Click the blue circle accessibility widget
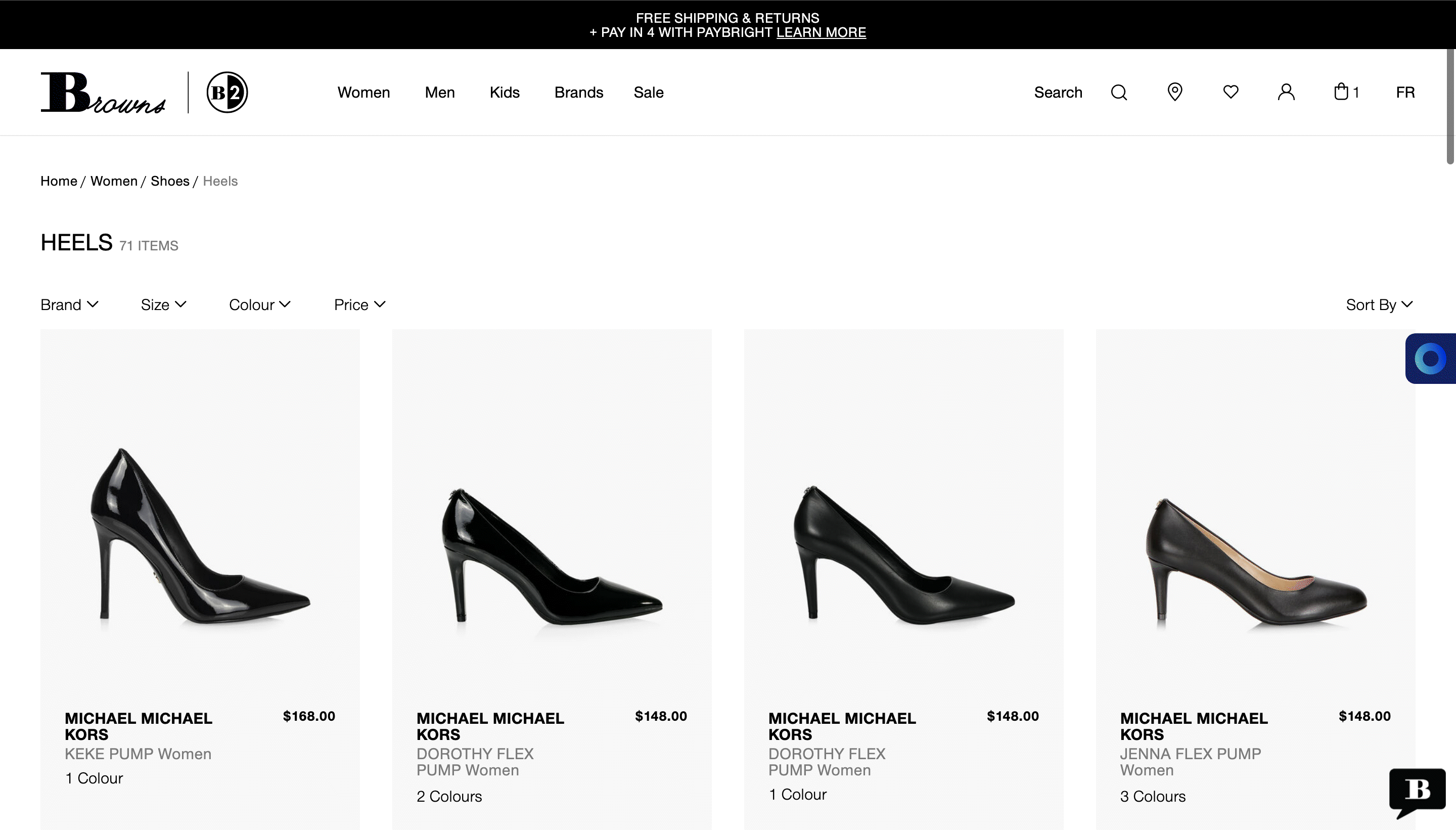The width and height of the screenshot is (1456, 830). tap(1430, 359)
